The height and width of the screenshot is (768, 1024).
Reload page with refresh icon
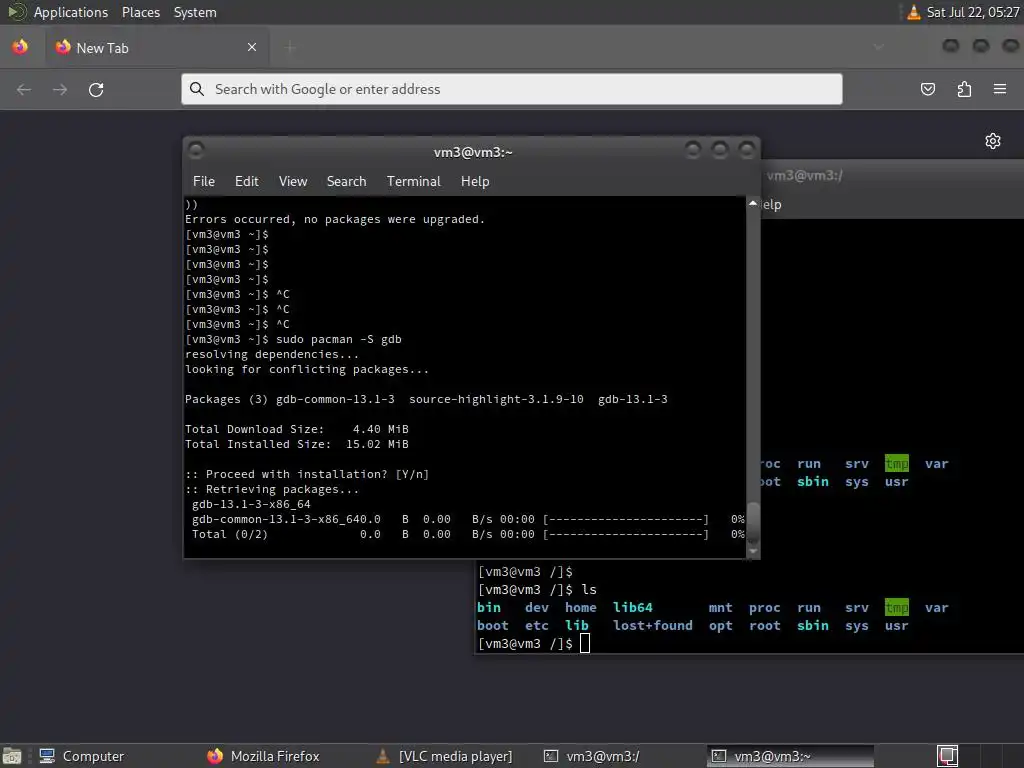click(x=96, y=89)
